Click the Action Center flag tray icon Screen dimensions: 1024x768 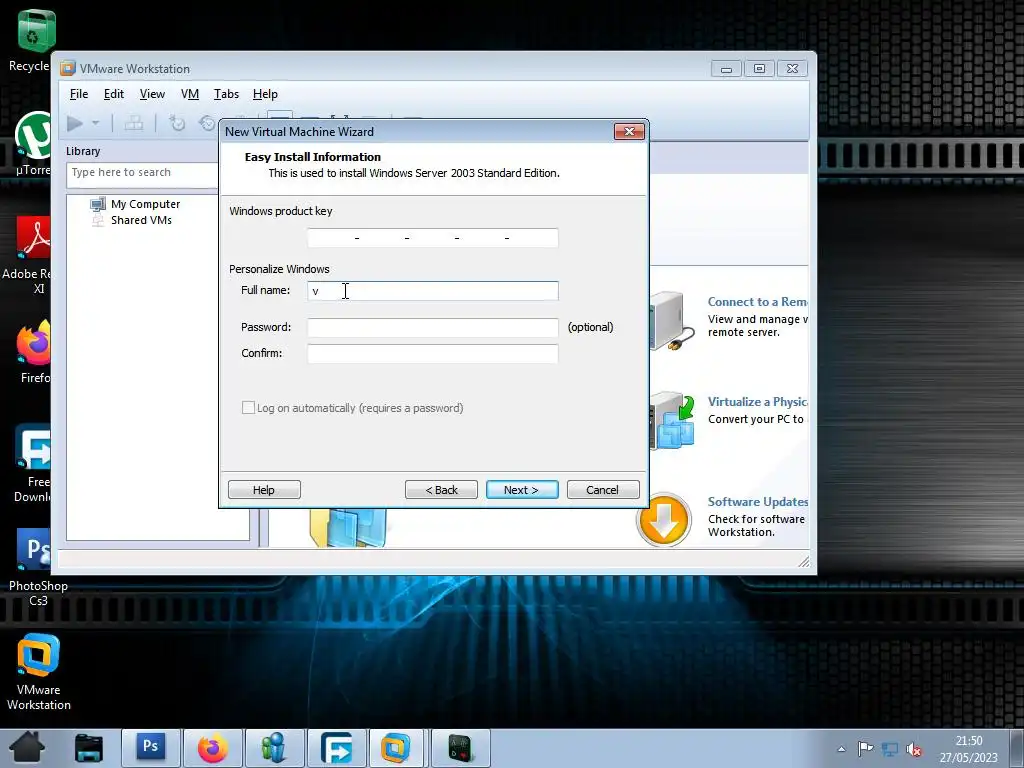[865, 749]
